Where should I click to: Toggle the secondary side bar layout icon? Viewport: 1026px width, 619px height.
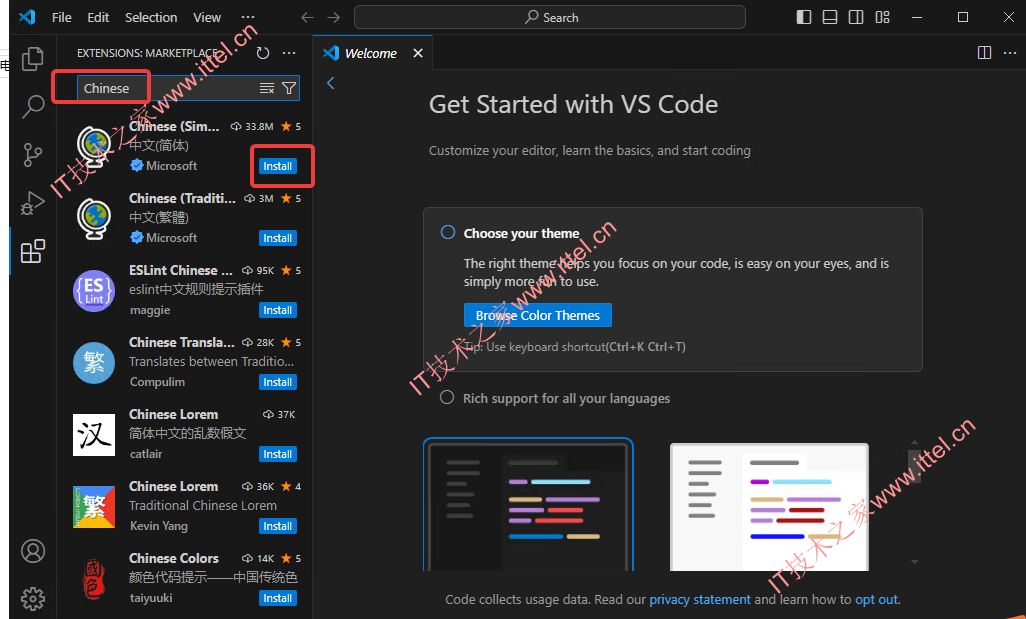pyautogui.click(x=856, y=18)
